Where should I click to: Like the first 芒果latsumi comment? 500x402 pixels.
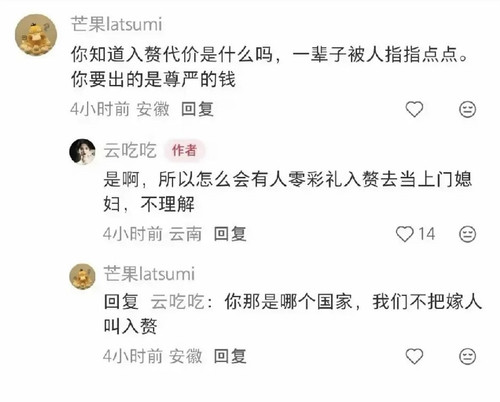(414, 109)
